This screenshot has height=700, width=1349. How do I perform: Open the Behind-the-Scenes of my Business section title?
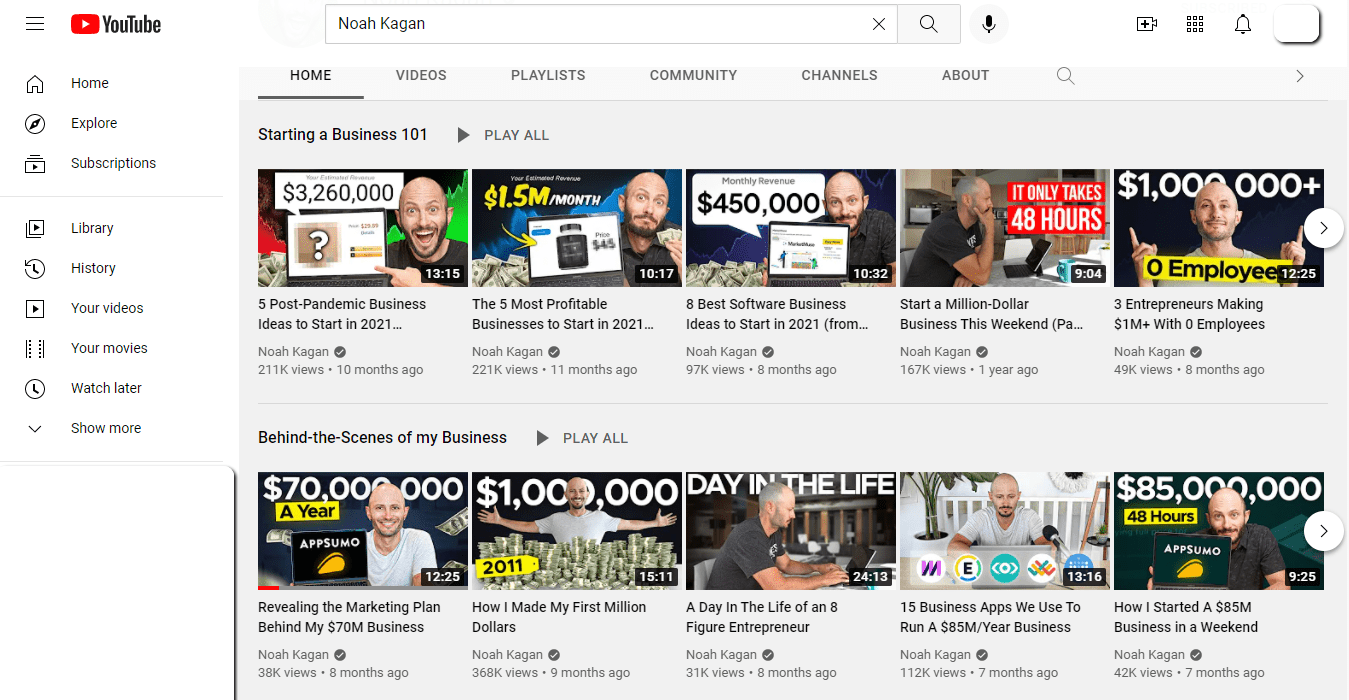382,438
